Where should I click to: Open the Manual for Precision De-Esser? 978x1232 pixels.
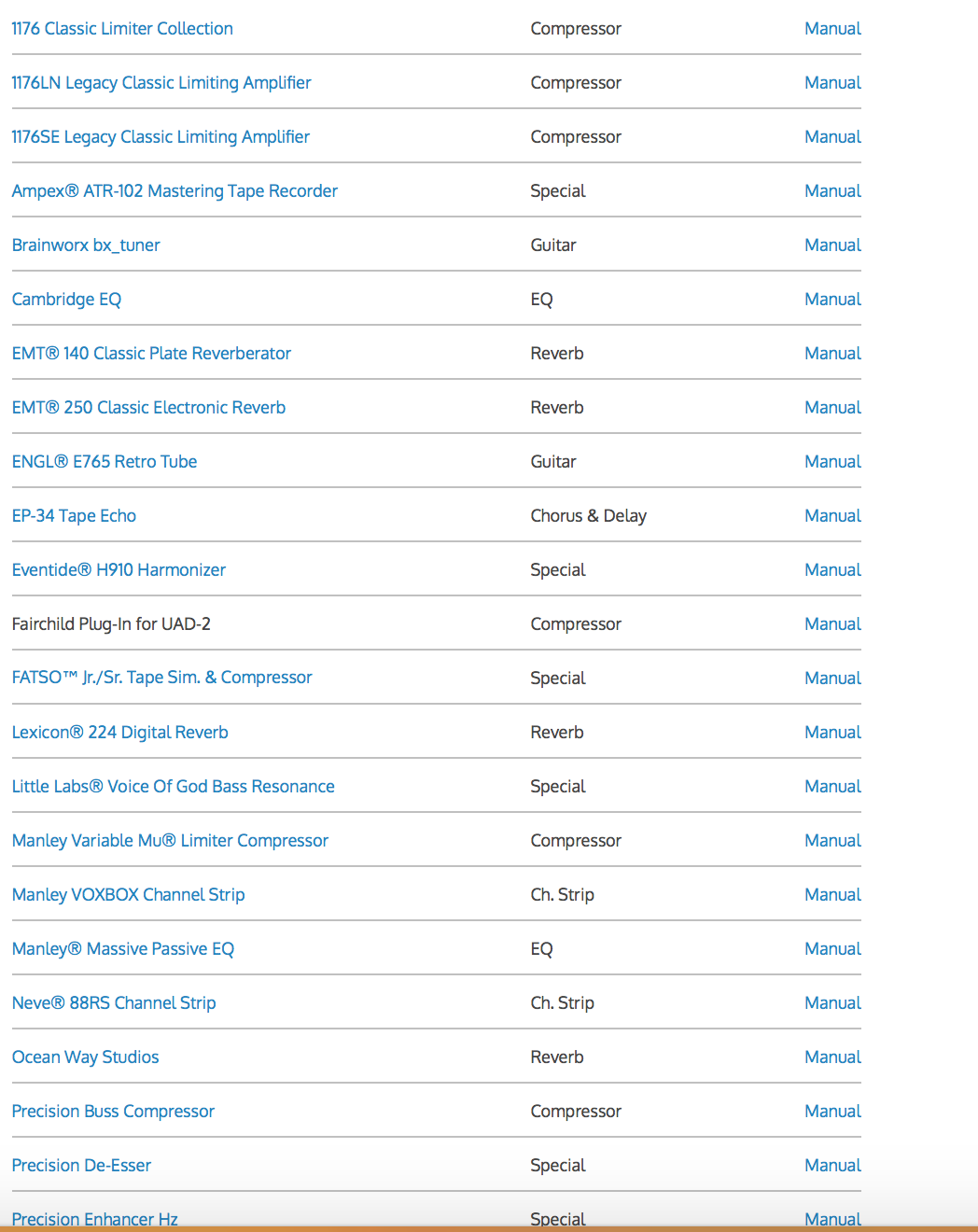tap(832, 1166)
